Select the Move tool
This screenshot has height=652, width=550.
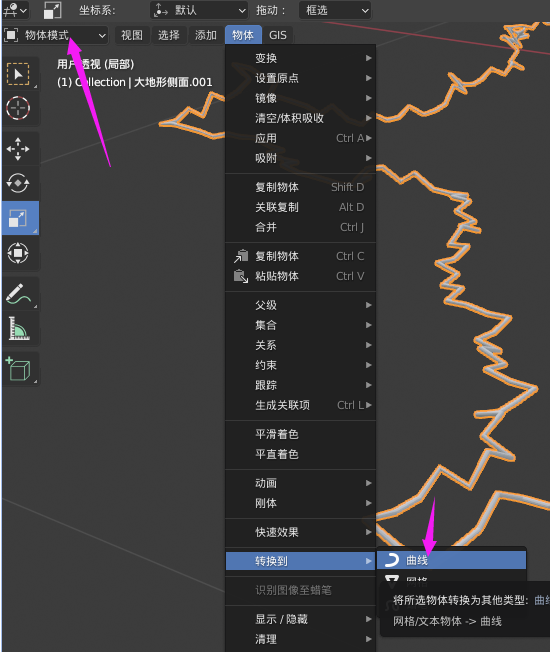pos(18,149)
